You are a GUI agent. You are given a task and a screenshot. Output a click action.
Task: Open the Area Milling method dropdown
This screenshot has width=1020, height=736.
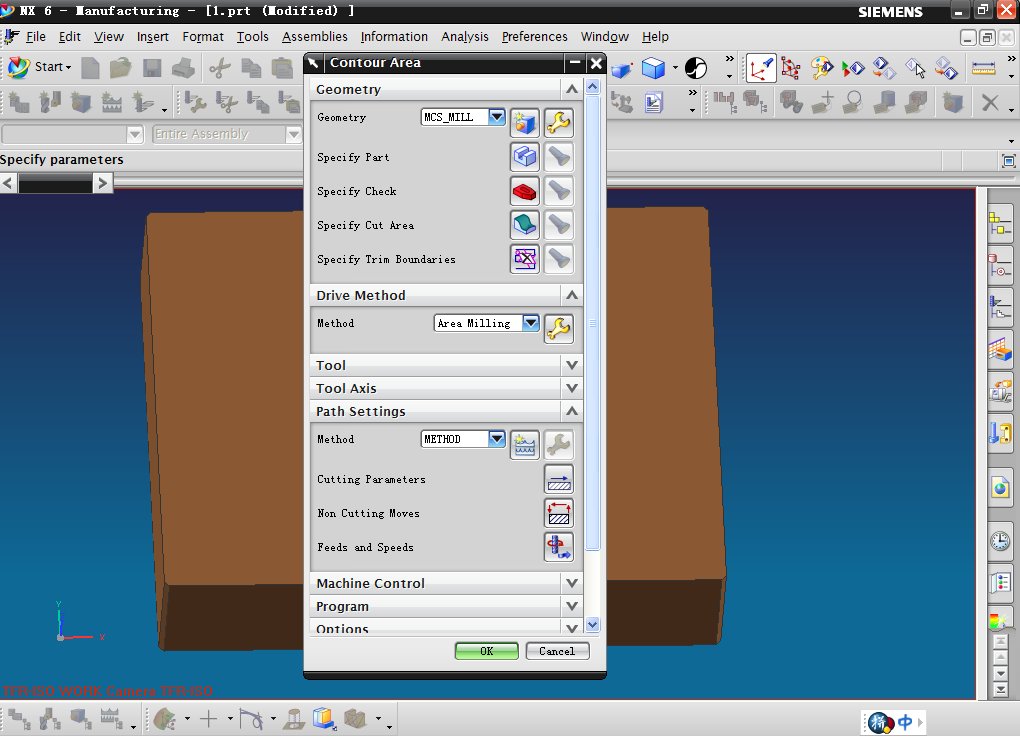coord(531,323)
